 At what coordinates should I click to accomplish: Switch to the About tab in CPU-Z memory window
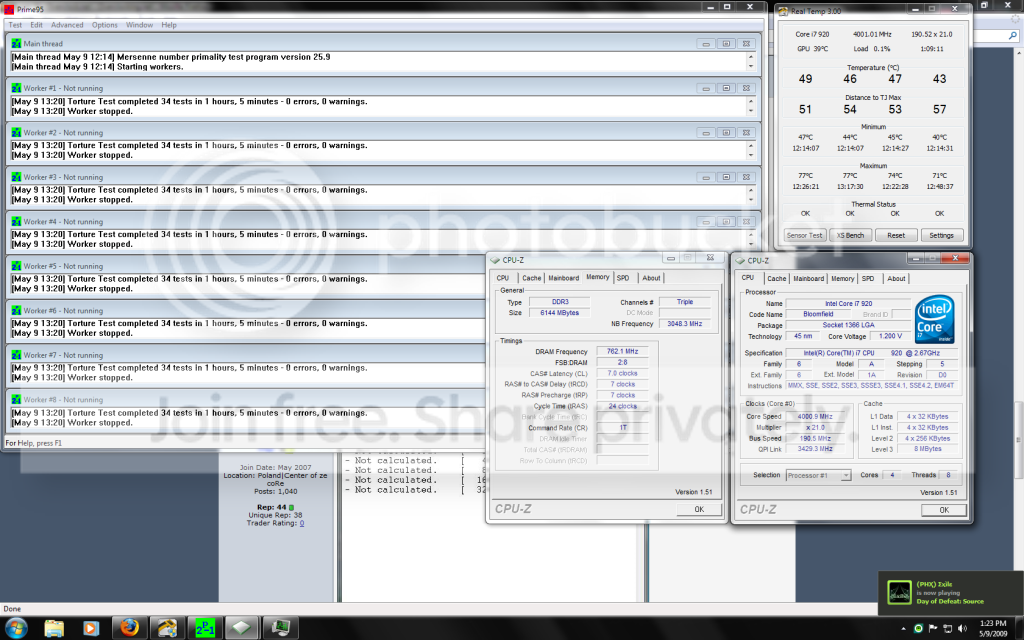(651, 278)
